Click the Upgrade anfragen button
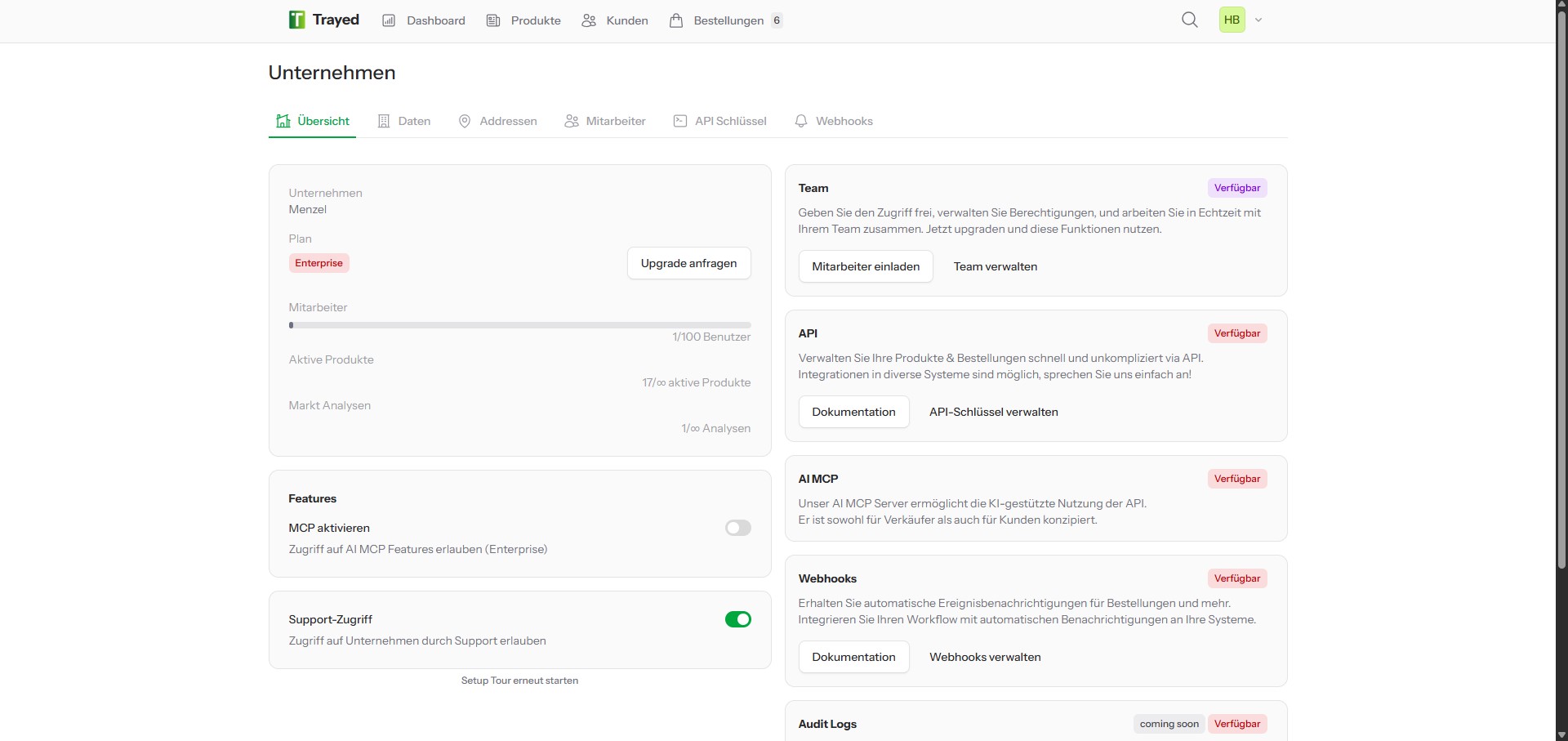Image resolution: width=1568 pixels, height=741 pixels. 688,262
